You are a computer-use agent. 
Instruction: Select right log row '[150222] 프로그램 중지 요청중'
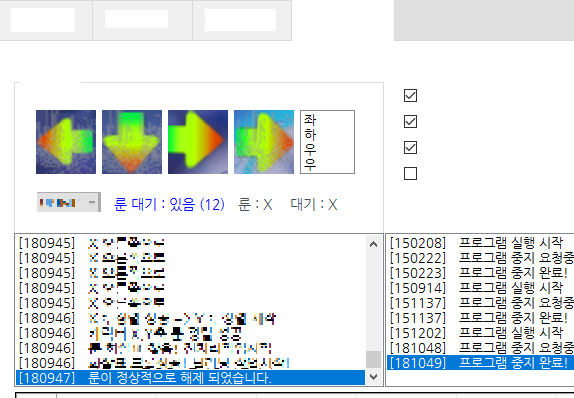click(480, 258)
